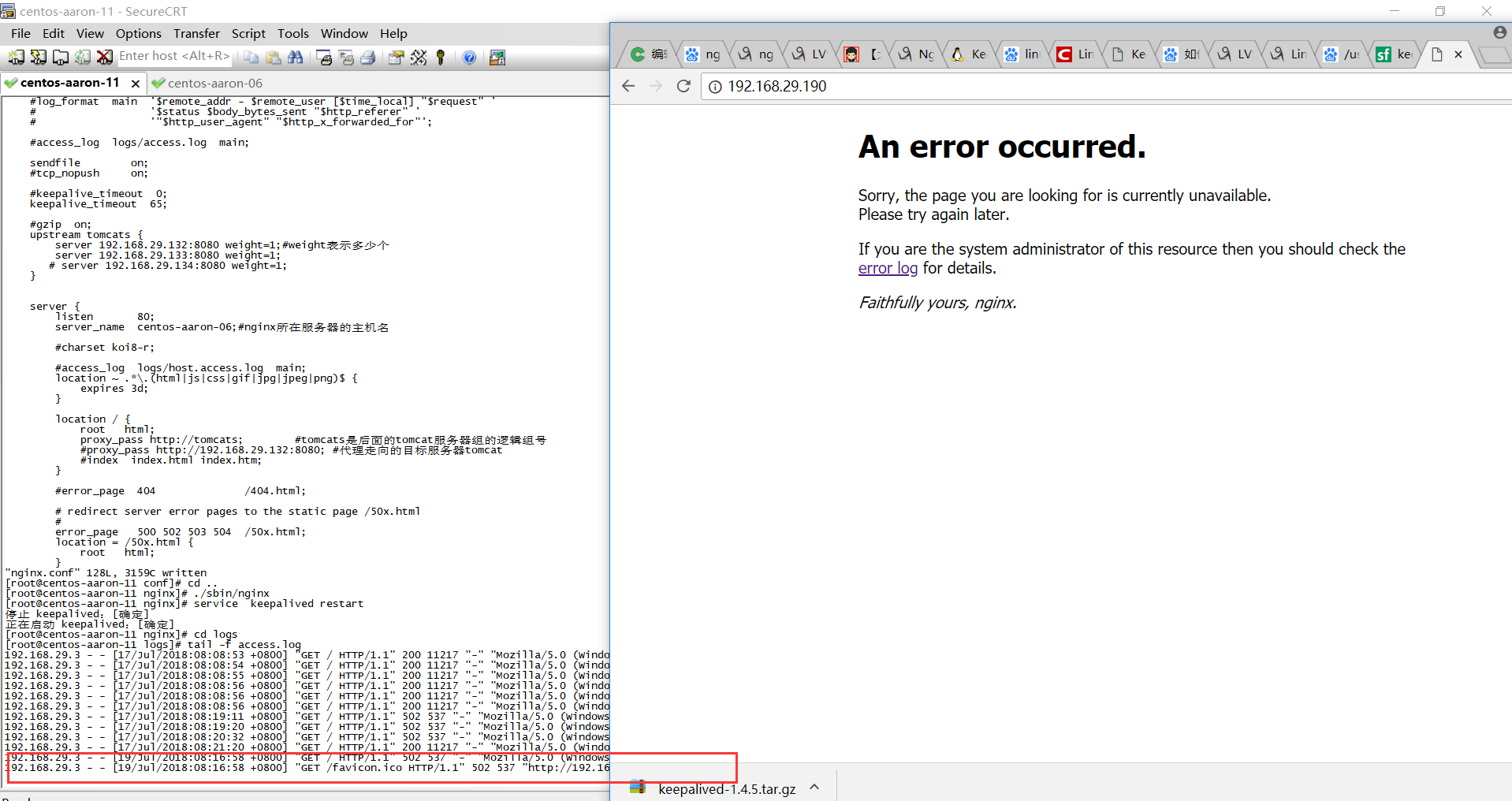The image size is (1512, 801).
Task: Open the keepalived-1.4.5.tar.gz download item
Action: 714,788
